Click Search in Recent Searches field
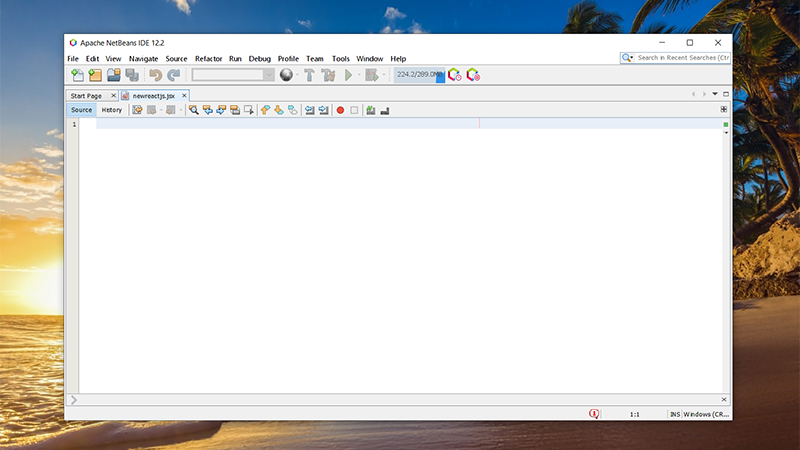The image size is (800, 450). pos(683,58)
